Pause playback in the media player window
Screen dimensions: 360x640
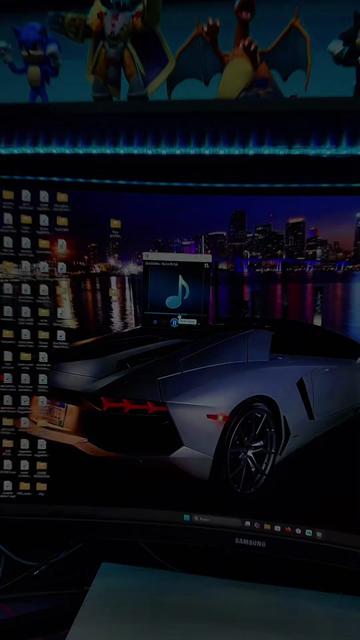tap(174, 322)
